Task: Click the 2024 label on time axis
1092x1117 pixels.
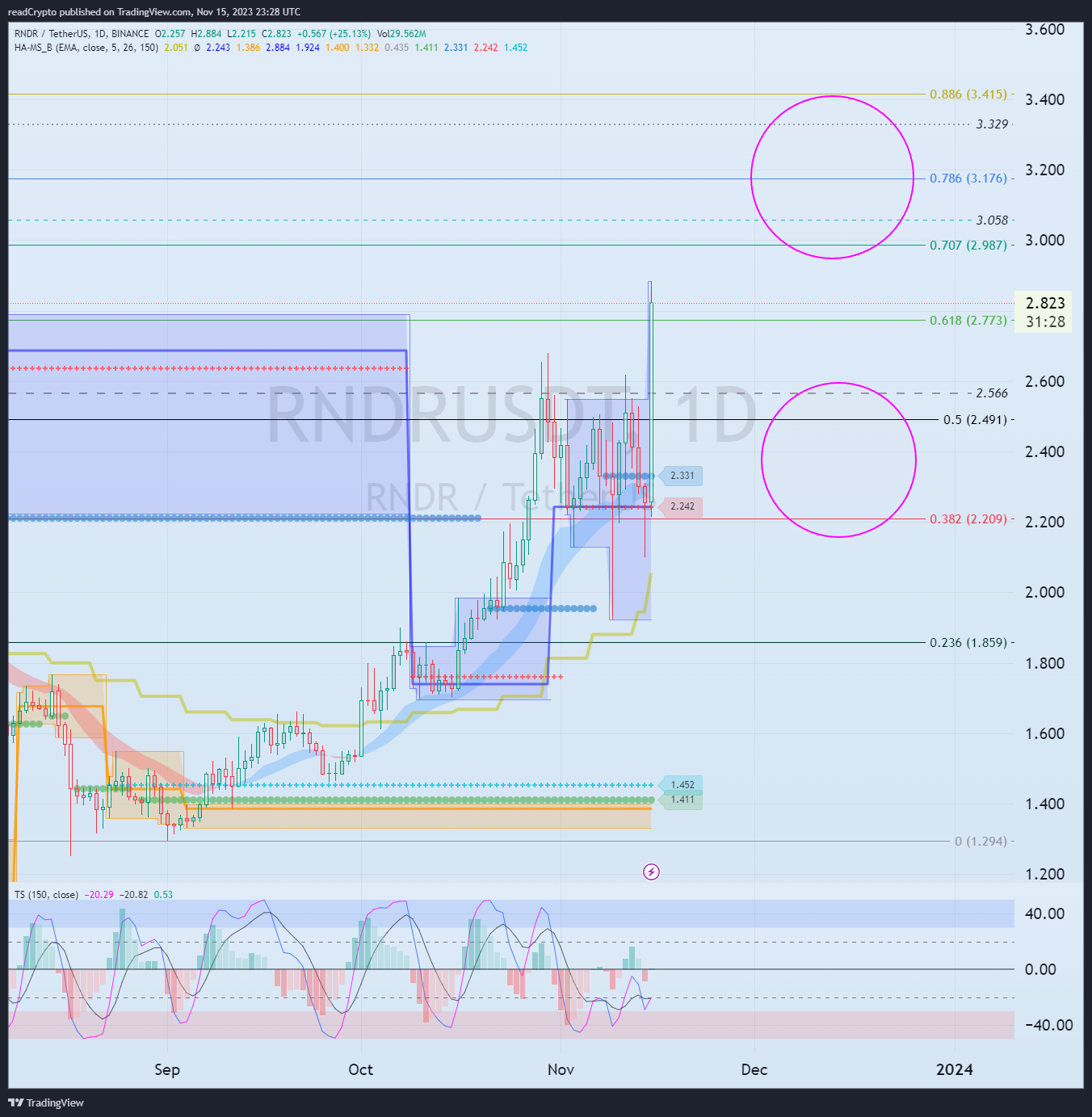Action: [955, 1069]
